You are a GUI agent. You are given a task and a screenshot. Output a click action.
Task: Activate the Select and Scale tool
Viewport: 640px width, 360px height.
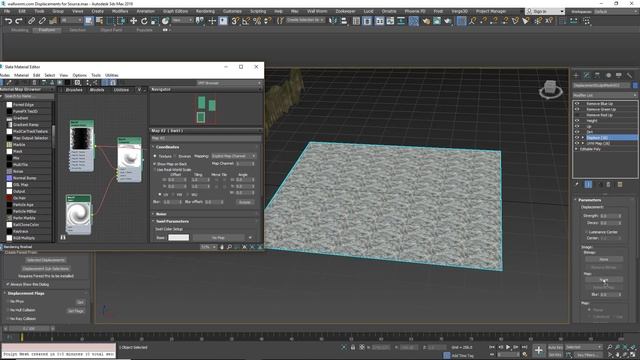[x=155, y=21]
